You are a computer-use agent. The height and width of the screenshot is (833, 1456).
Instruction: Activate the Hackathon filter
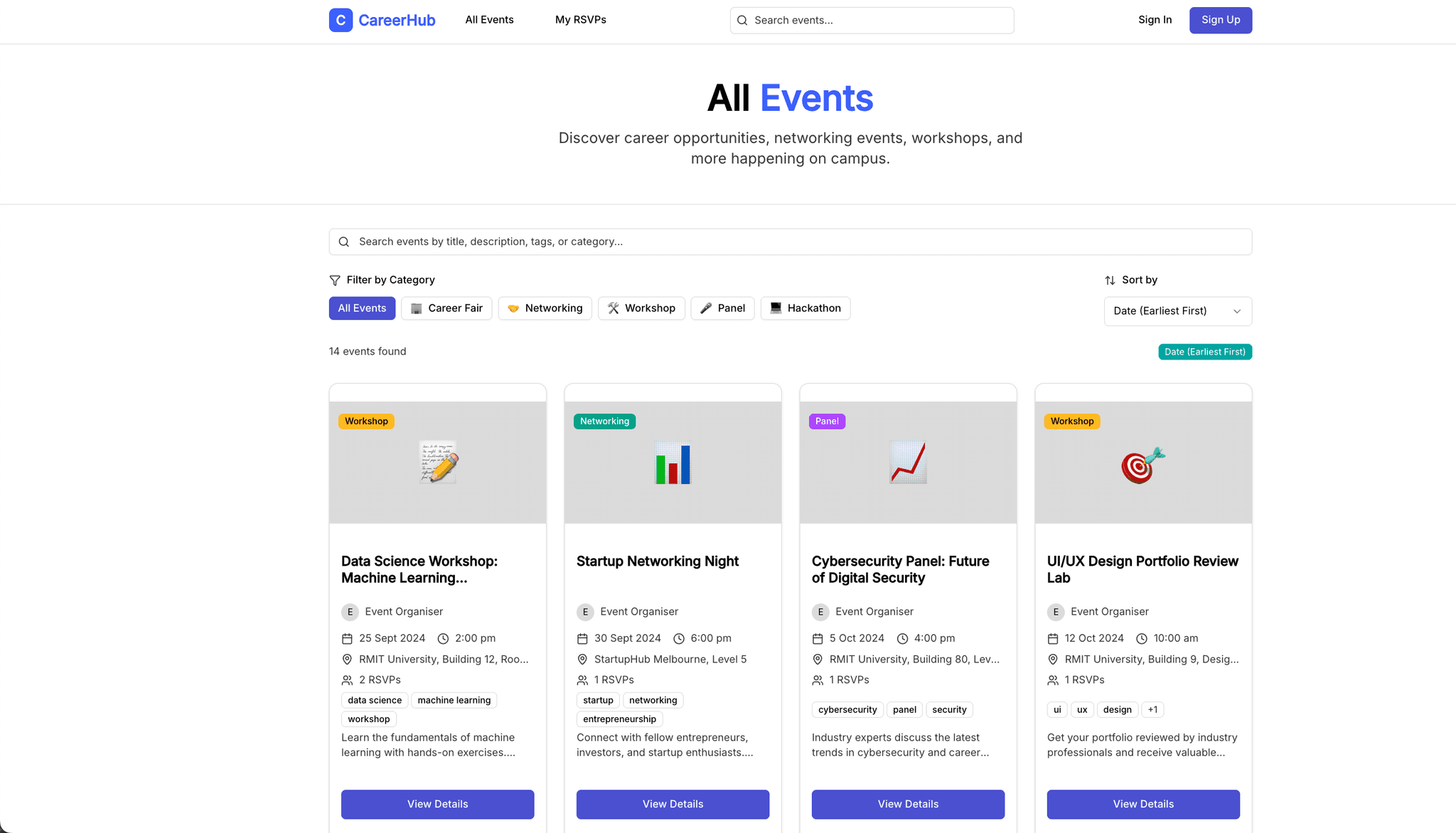pos(805,308)
